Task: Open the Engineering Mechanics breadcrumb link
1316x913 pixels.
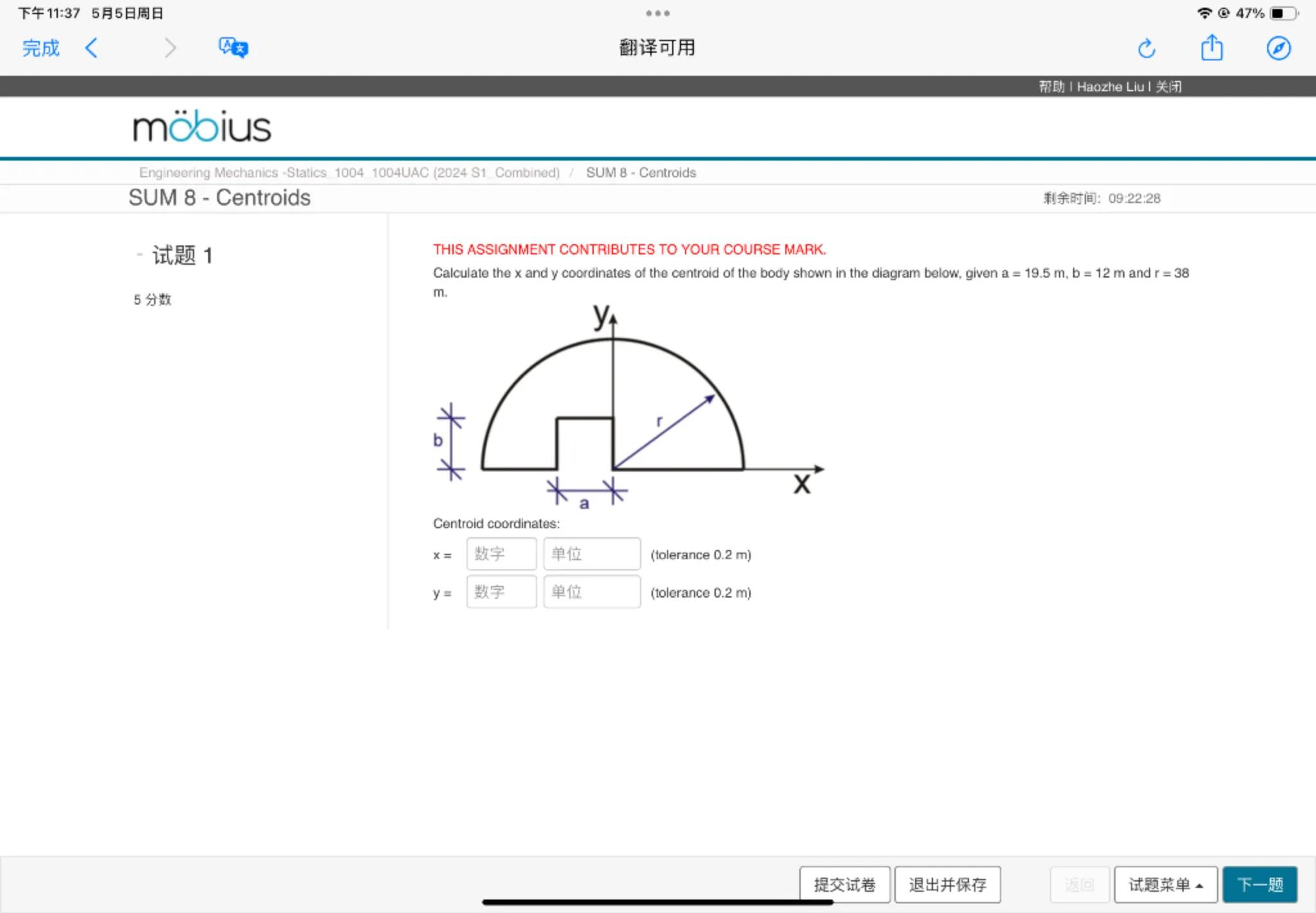Action: 349,172
